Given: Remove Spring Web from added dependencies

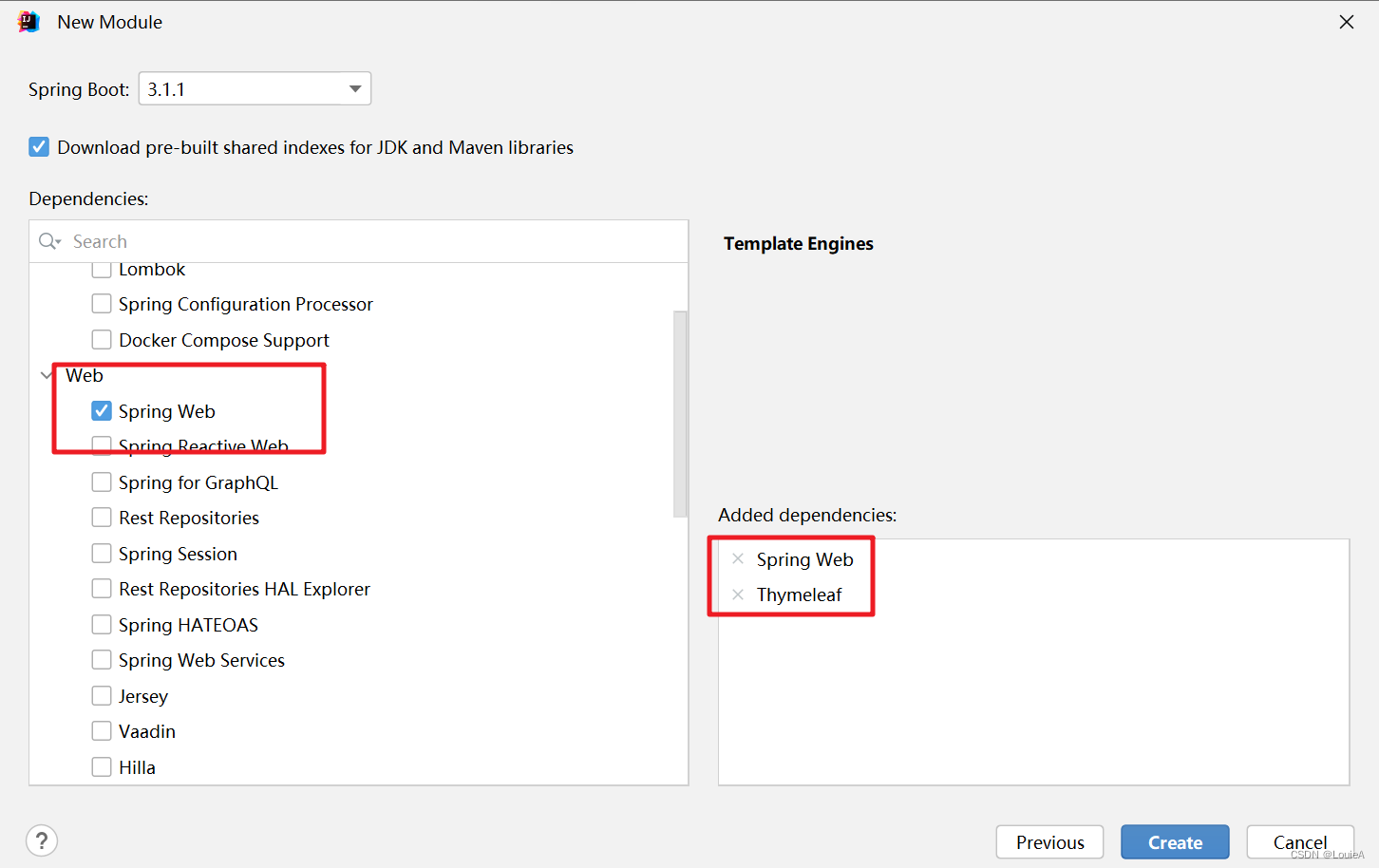Looking at the screenshot, I should point(738,559).
